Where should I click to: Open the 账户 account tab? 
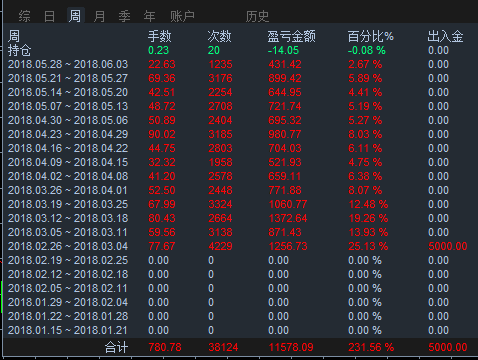pos(182,16)
